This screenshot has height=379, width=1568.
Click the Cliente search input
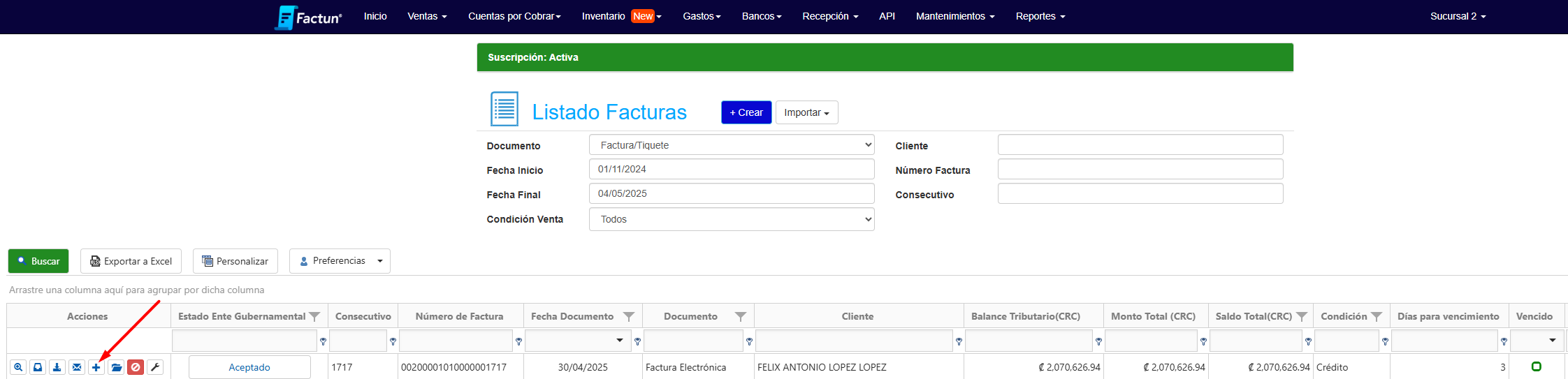(x=1140, y=144)
